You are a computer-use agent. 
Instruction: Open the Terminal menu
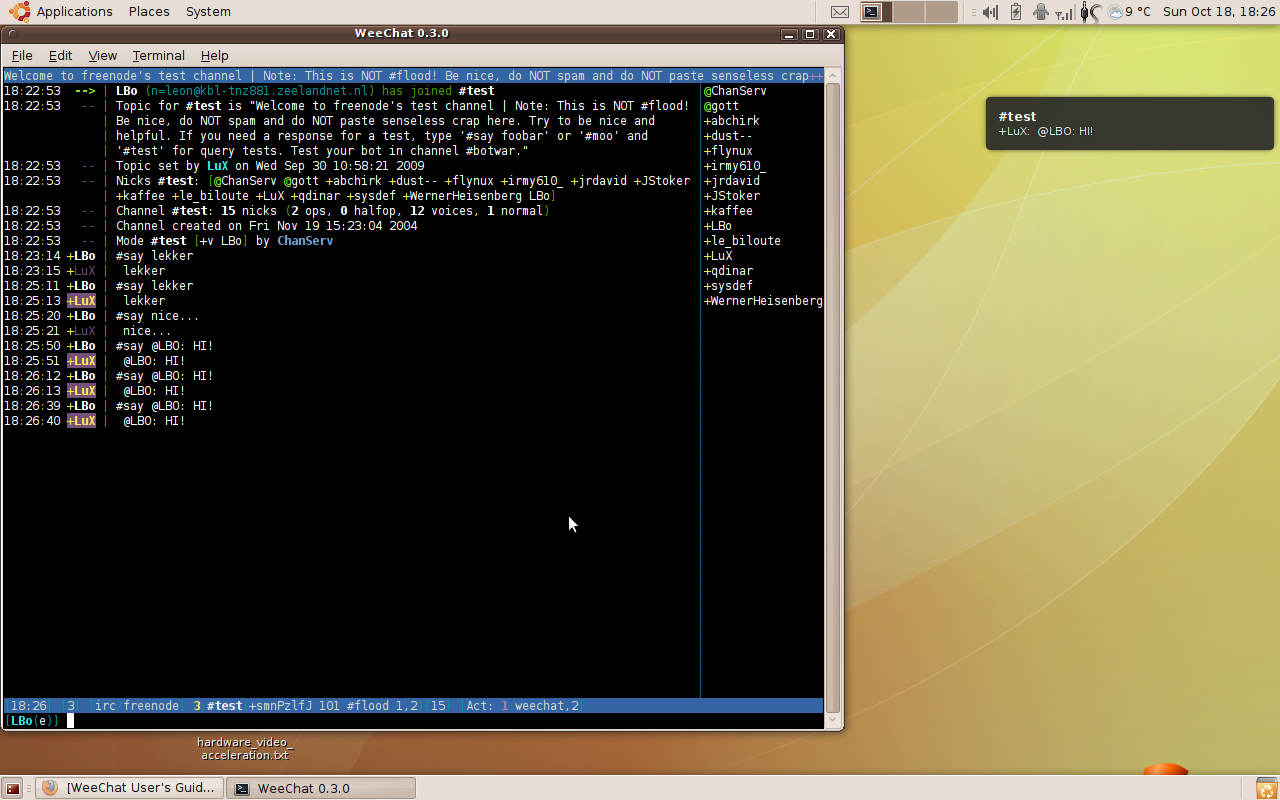(159, 56)
